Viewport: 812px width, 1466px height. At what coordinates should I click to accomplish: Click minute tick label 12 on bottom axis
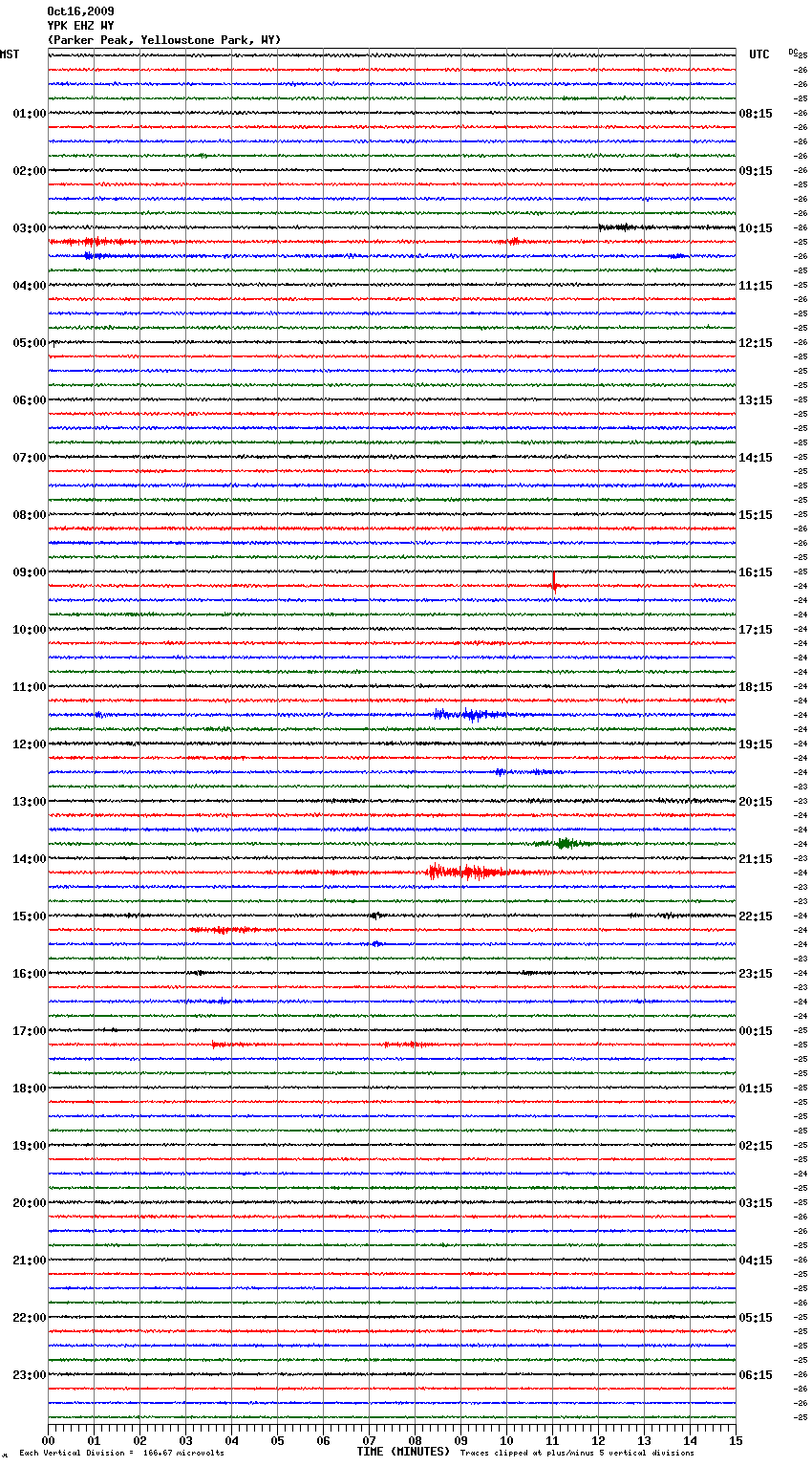coord(598,1439)
